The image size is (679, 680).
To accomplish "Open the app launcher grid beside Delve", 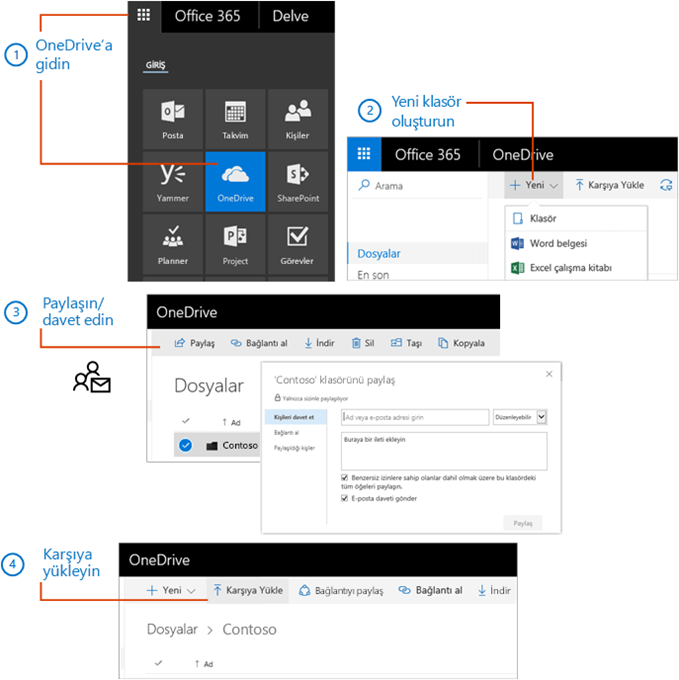I will point(144,16).
